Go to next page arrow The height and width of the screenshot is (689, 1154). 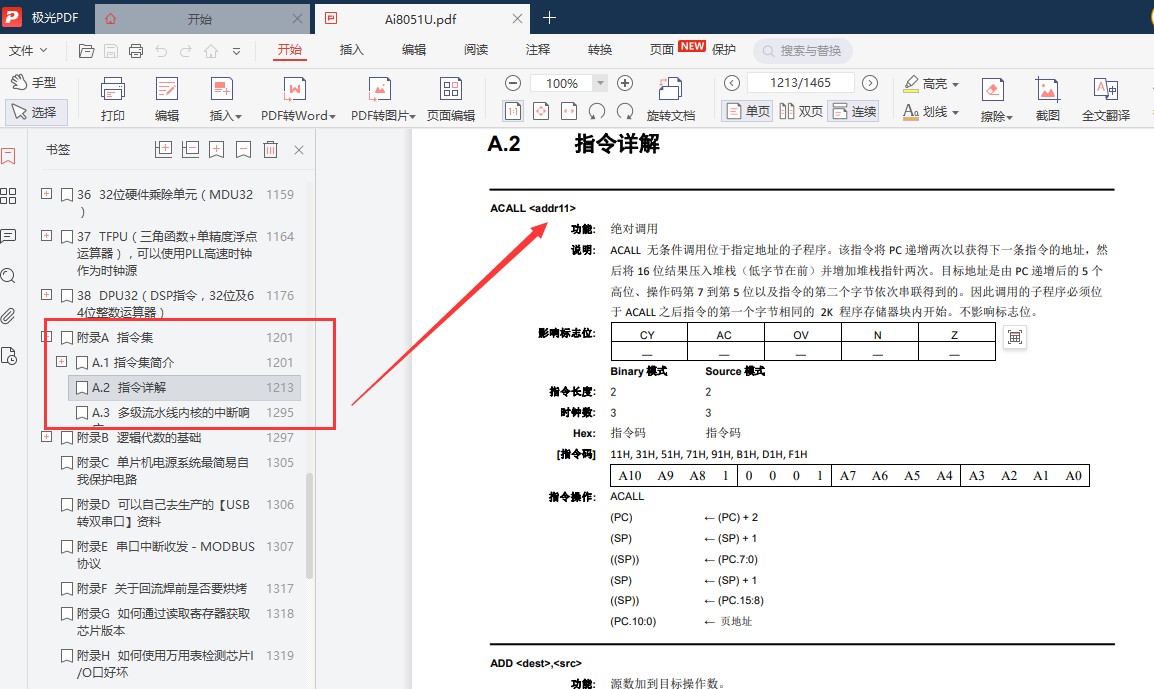(870, 82)
